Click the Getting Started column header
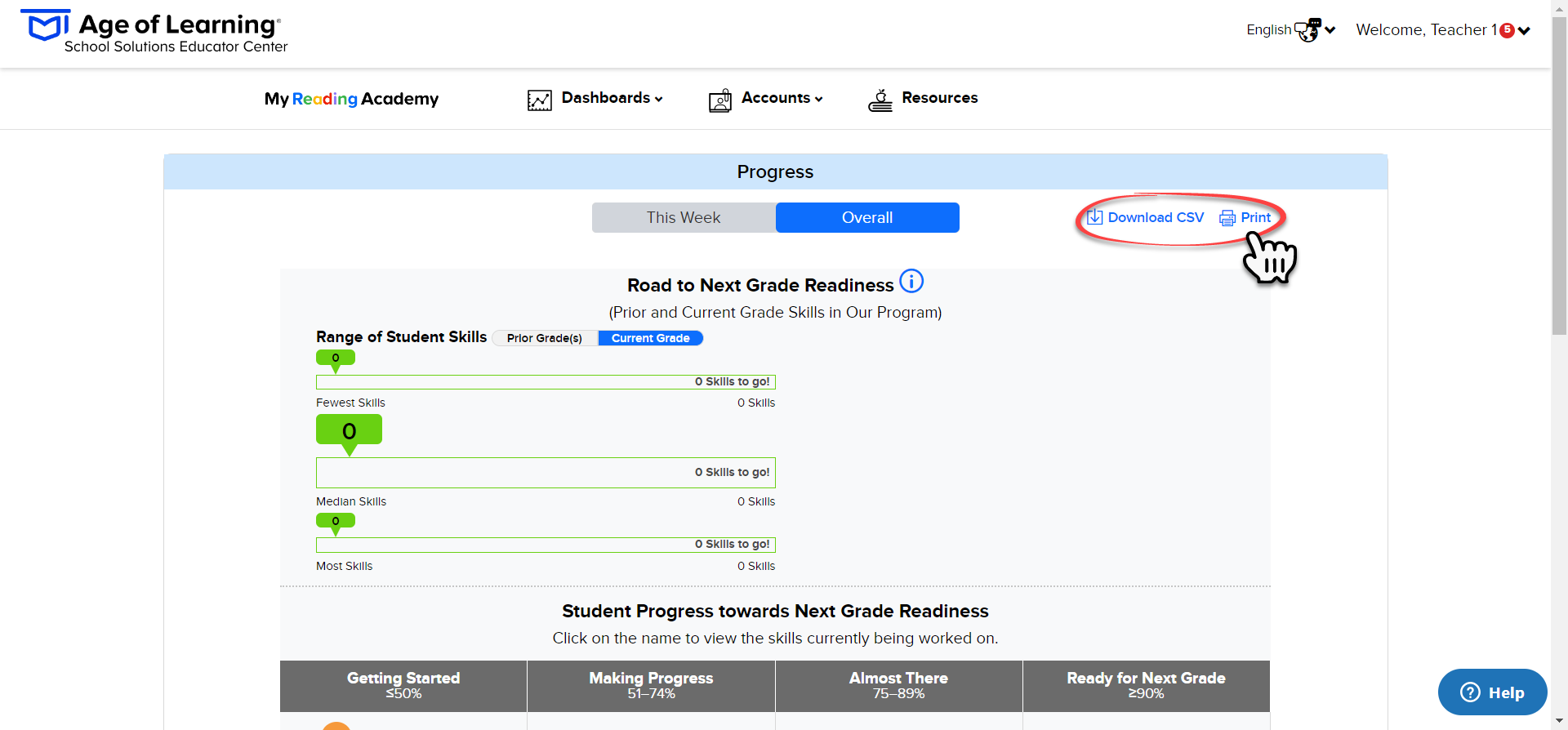Image resolution: width=1568 pixels, height=730 pixels. coord(403,686)
